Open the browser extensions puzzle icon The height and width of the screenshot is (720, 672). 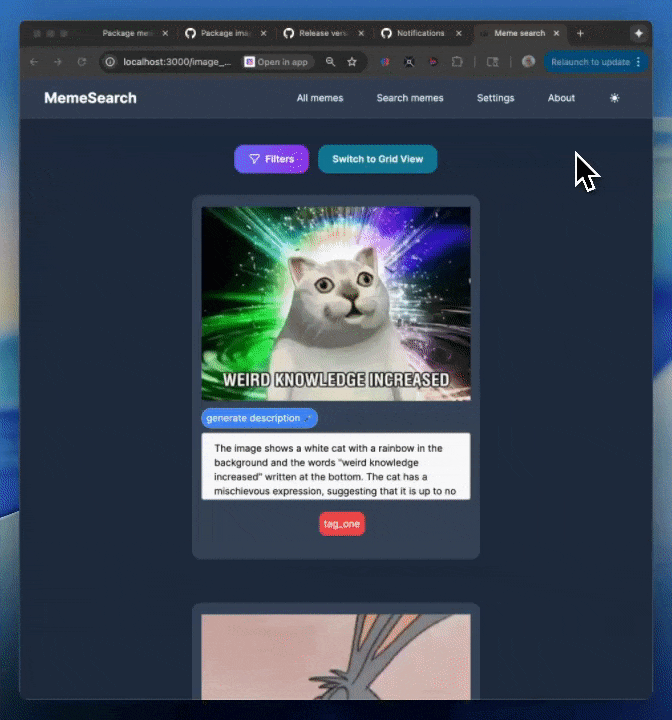tap(457, 62)
